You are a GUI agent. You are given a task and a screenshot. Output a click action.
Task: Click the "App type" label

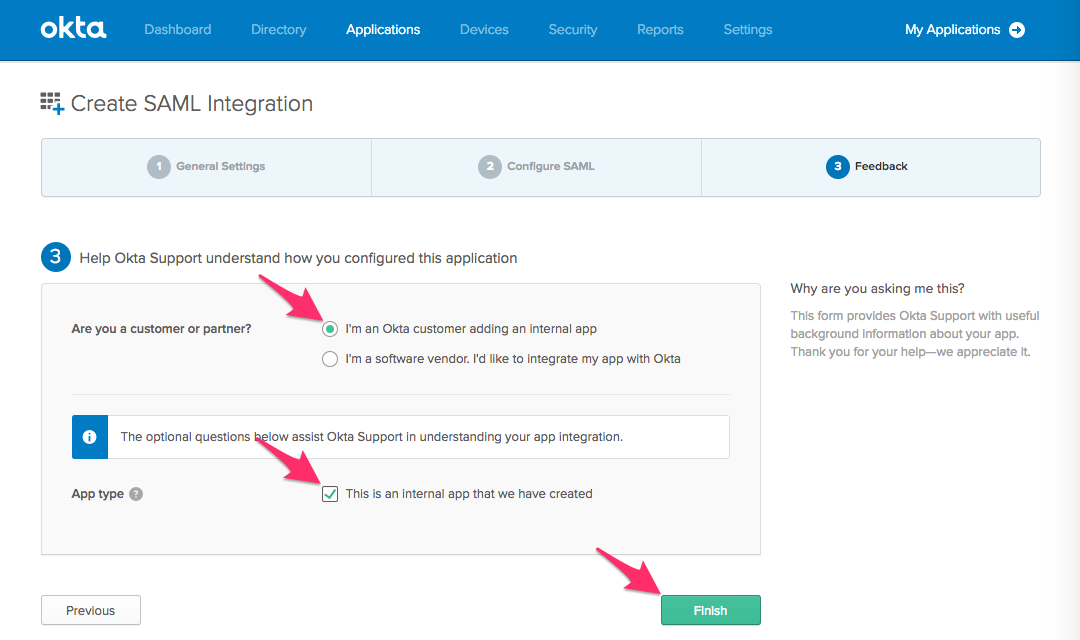[98, 494]
